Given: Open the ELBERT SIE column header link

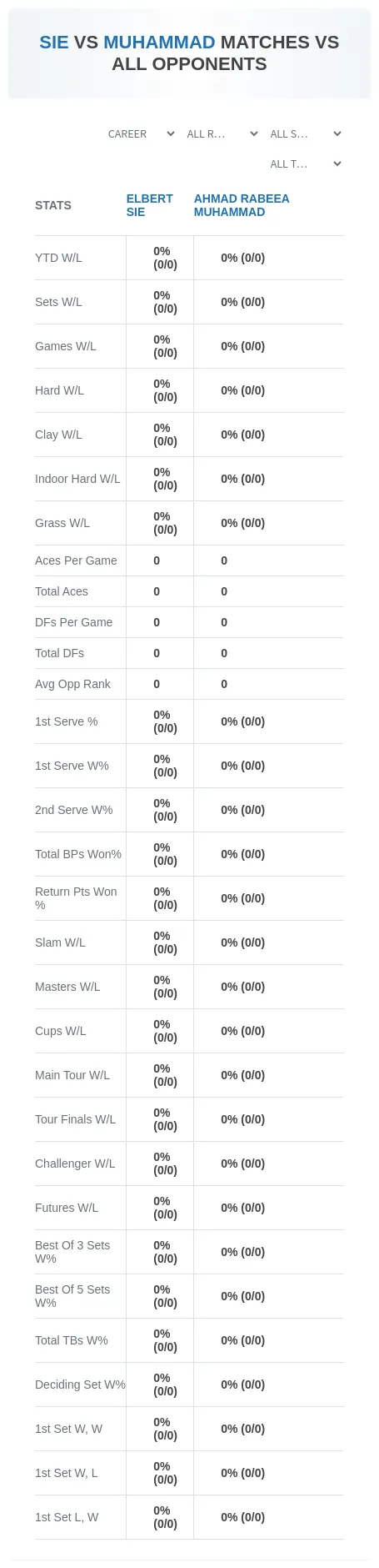Looking at the screenshot, I should point(149,205).
